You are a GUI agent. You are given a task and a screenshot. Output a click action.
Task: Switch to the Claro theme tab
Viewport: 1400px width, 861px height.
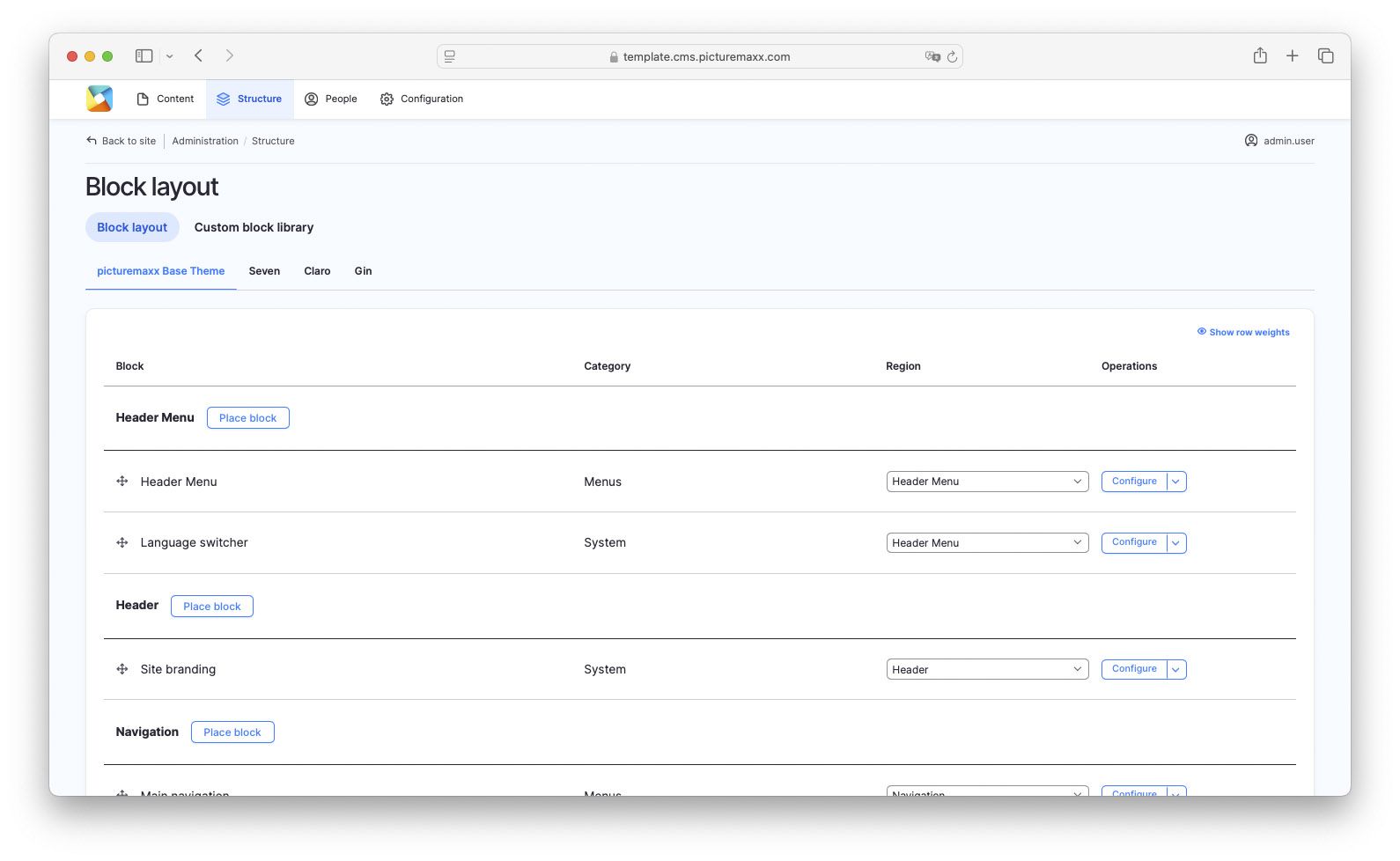(x=317, y=271)
